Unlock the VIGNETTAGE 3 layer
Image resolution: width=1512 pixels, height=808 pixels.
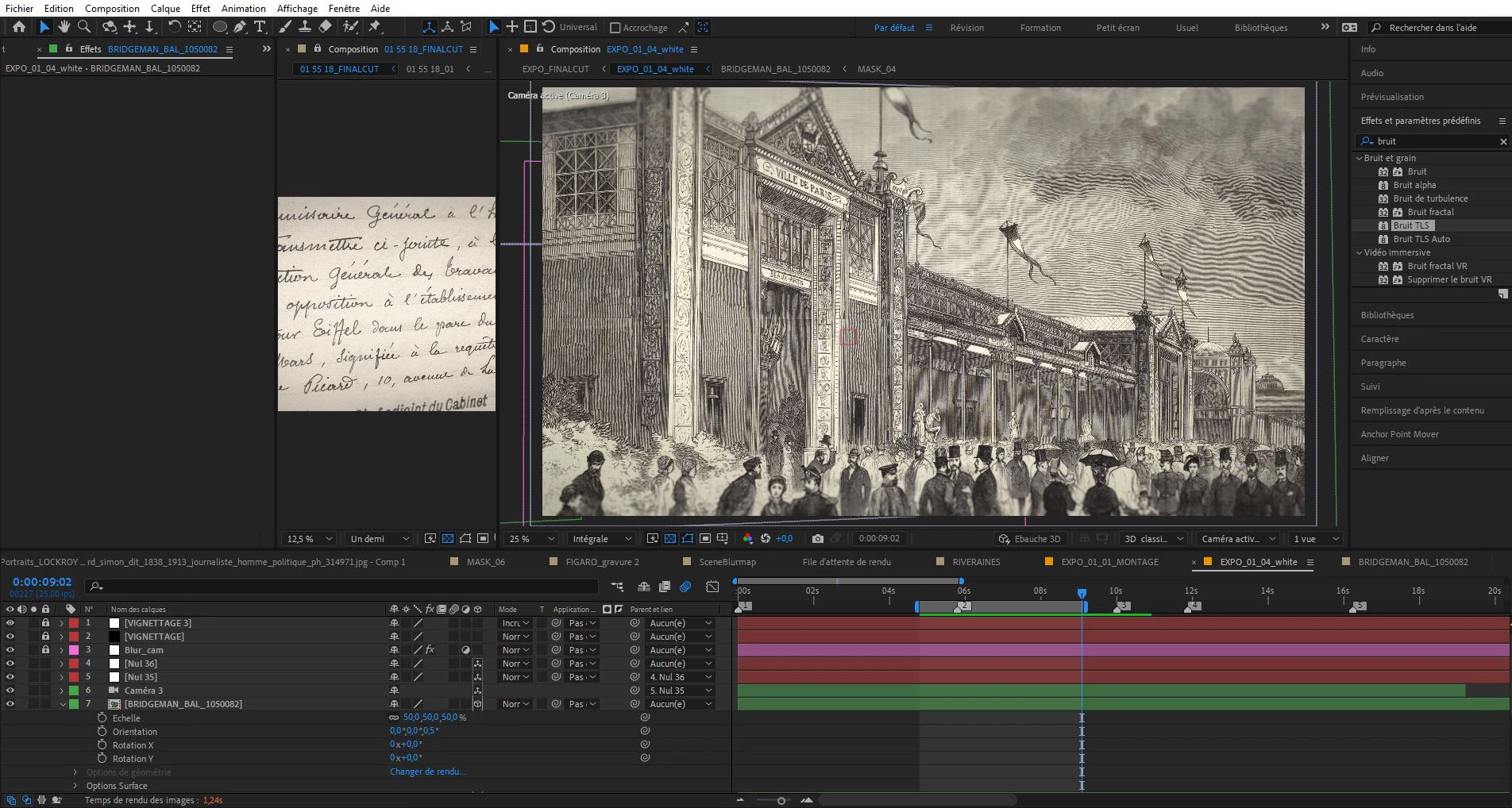pyautogui.click(x=45, y=623)
